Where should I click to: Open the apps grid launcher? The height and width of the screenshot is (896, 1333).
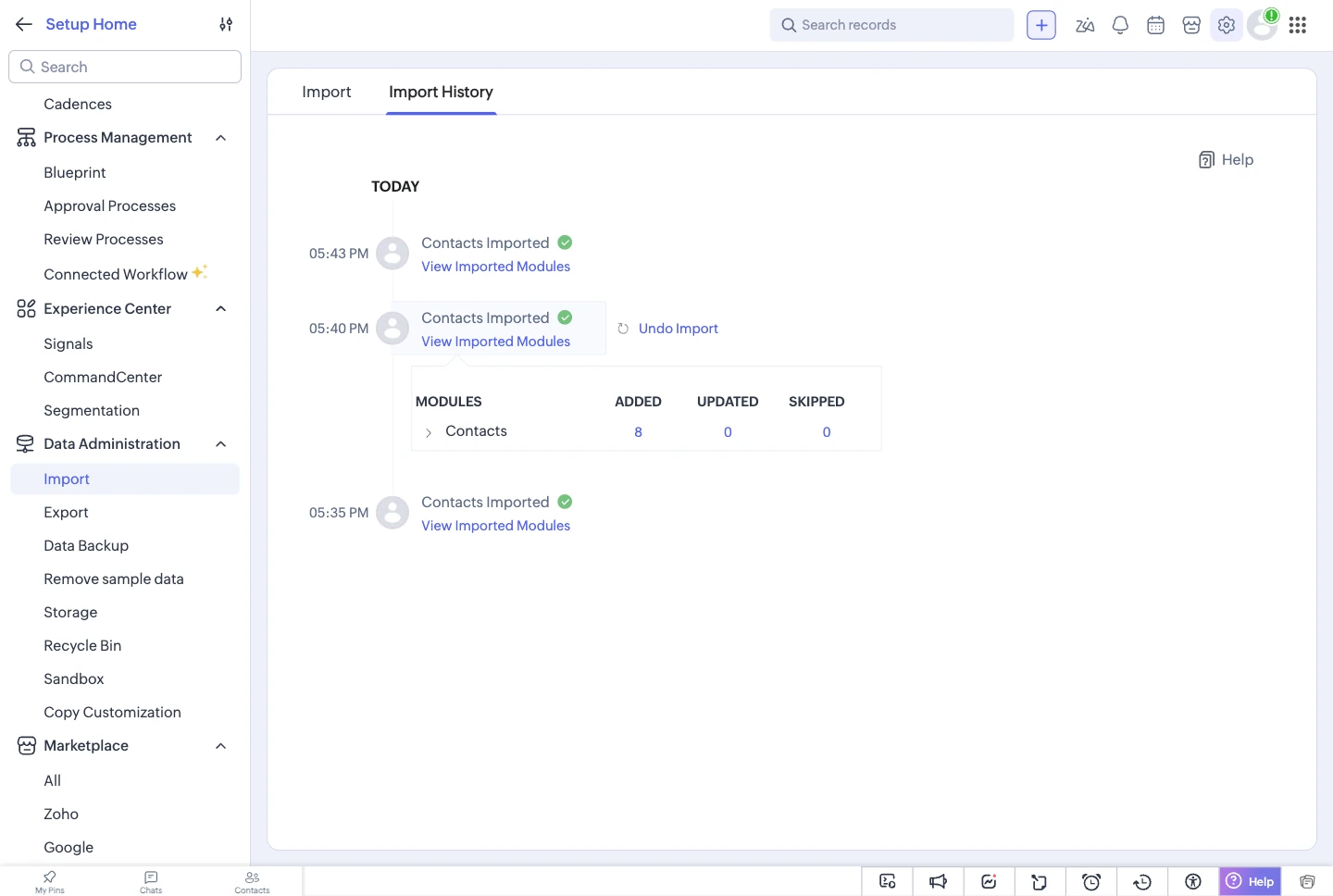point(1298,25)
